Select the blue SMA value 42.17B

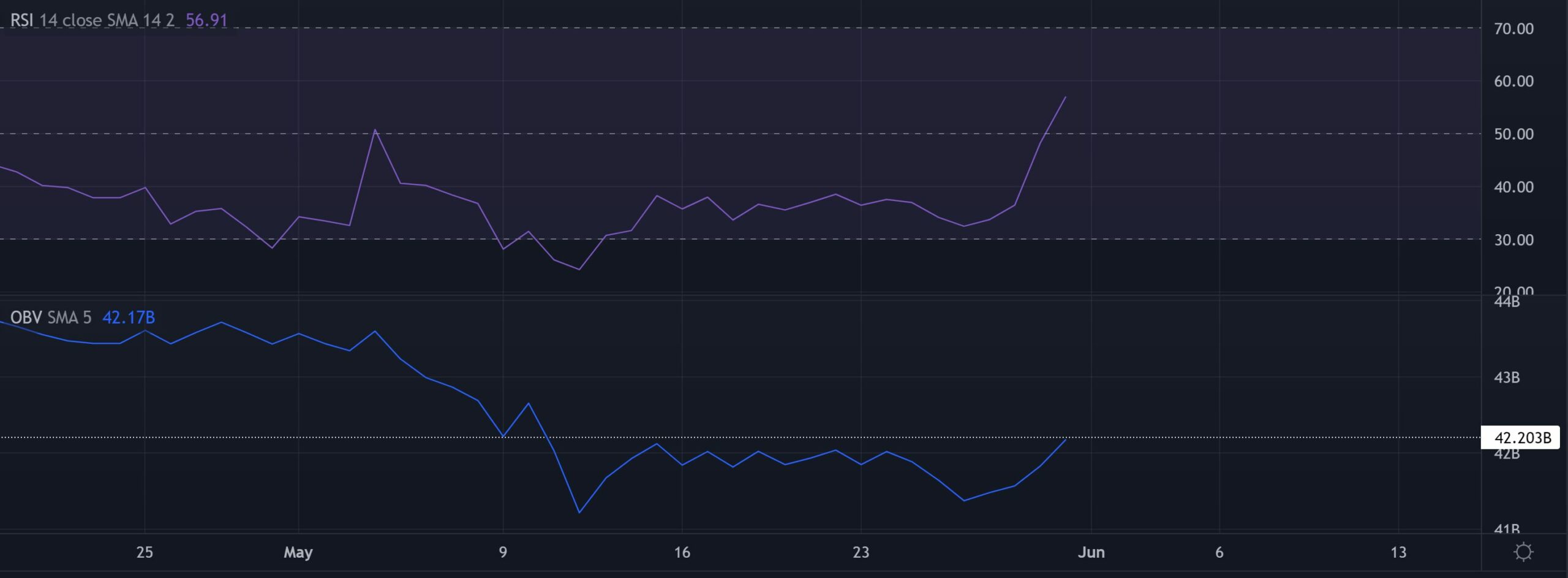pos(129,318)
